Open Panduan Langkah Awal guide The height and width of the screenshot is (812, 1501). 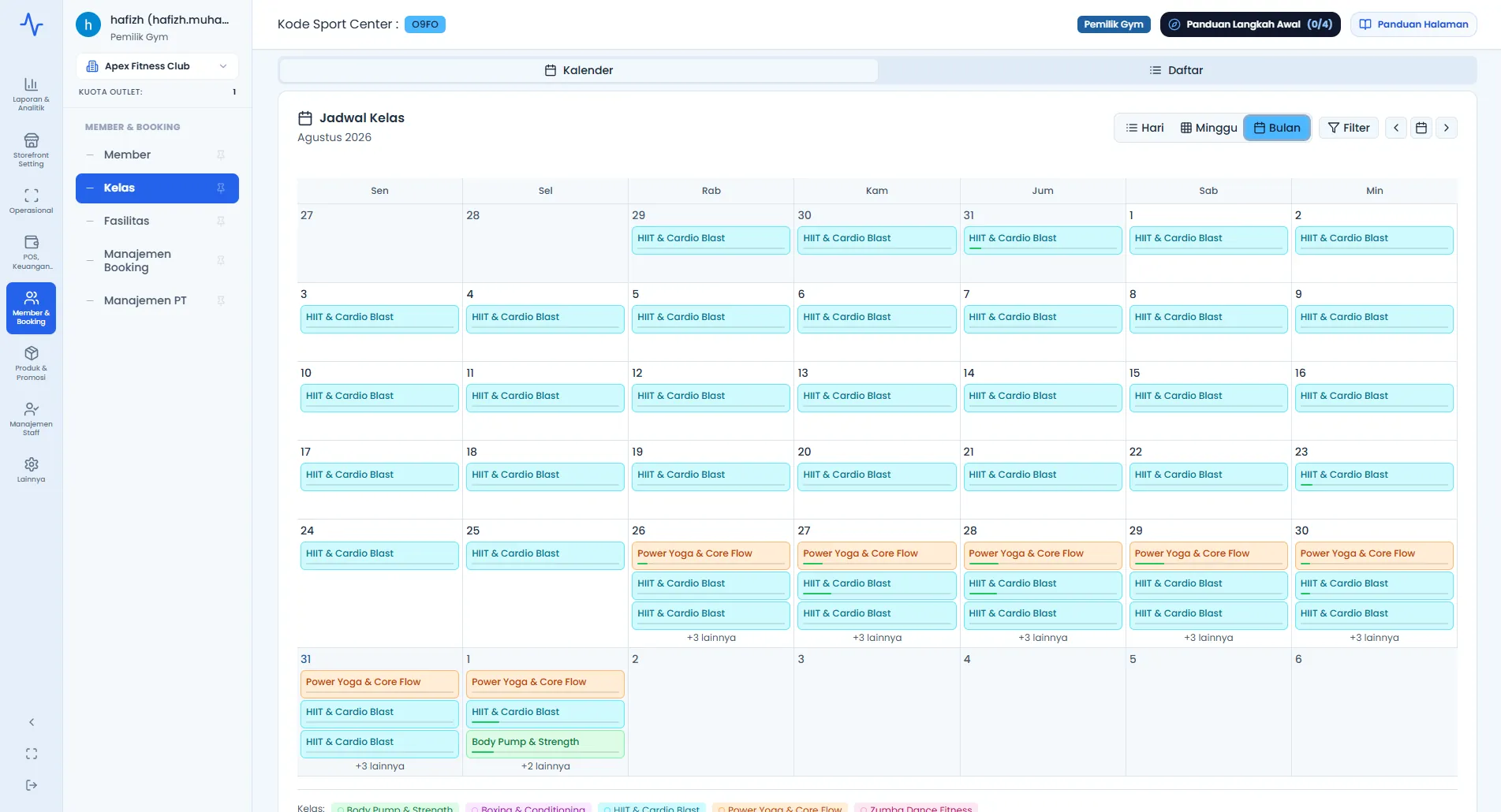pos(1250,24)
